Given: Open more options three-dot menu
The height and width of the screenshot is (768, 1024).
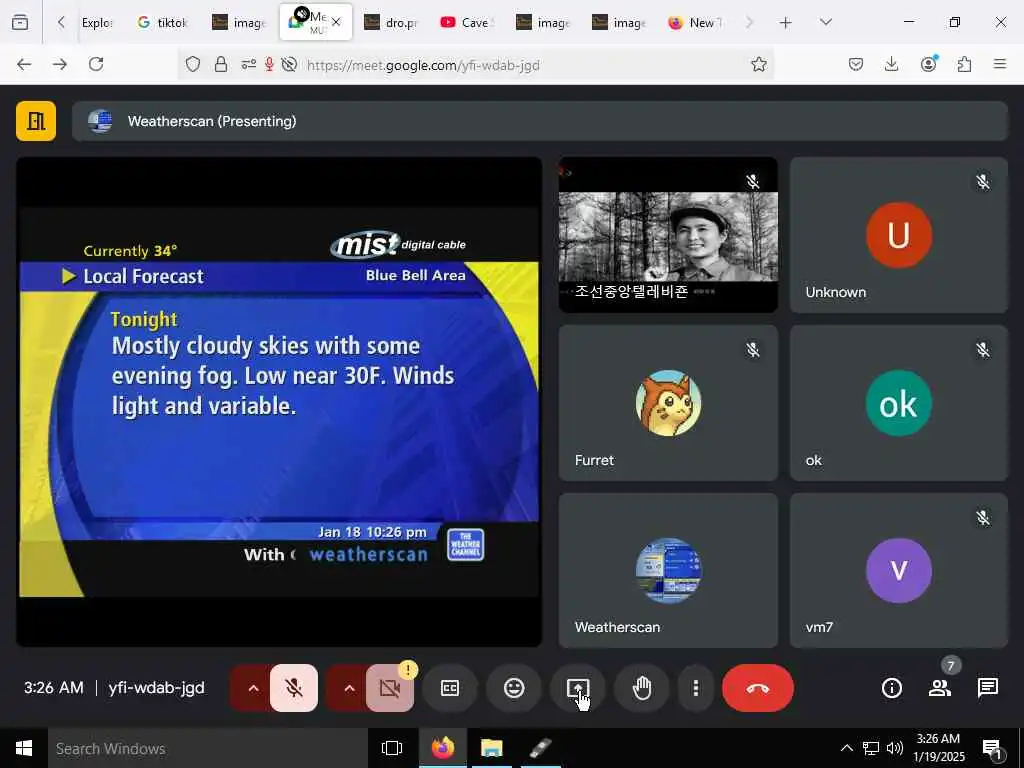Looking at the screenshot, I should coord(696,688).
